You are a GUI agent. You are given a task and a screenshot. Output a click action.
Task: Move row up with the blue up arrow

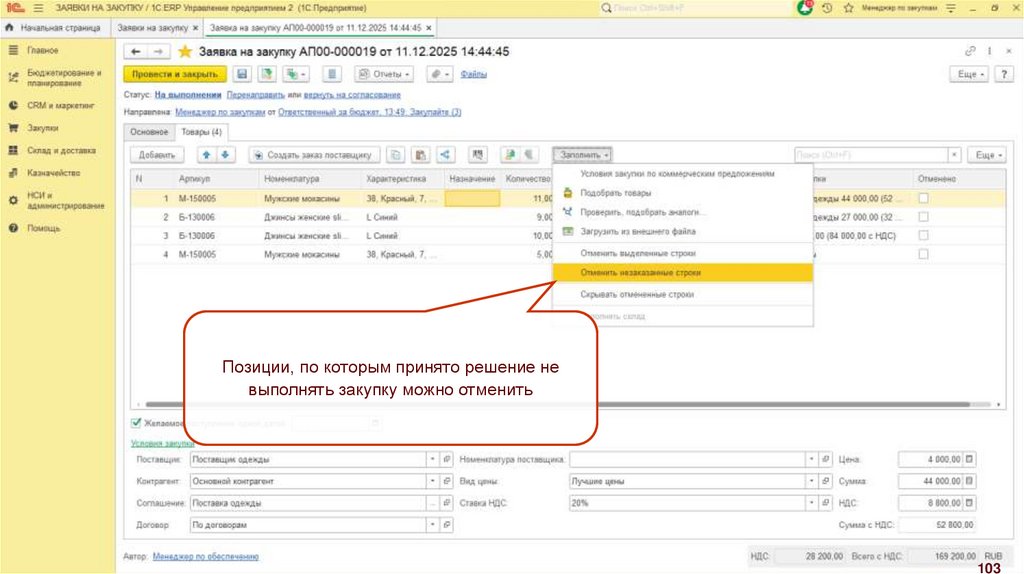point(206,155)
